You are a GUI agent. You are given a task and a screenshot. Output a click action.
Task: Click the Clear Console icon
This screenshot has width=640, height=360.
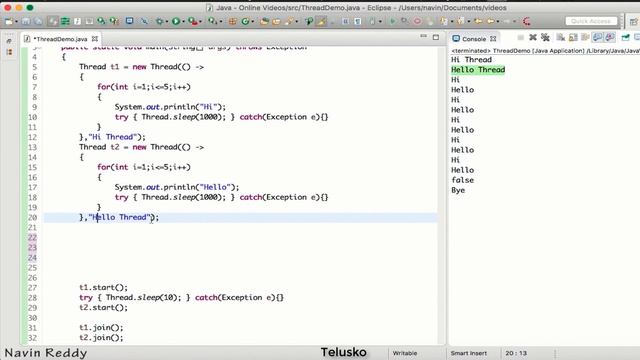(561, 38)
